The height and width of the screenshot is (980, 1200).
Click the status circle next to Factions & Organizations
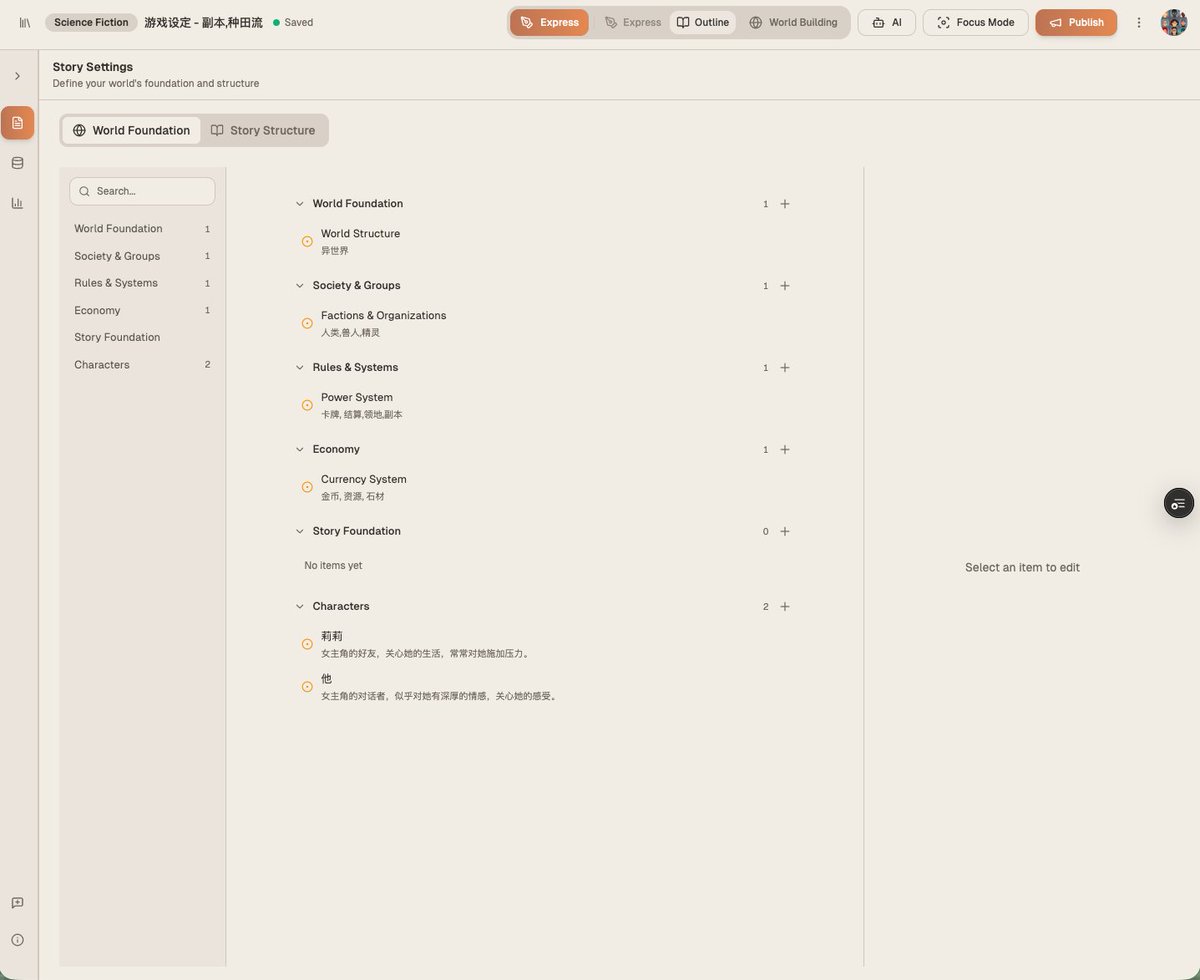[307, 324]
